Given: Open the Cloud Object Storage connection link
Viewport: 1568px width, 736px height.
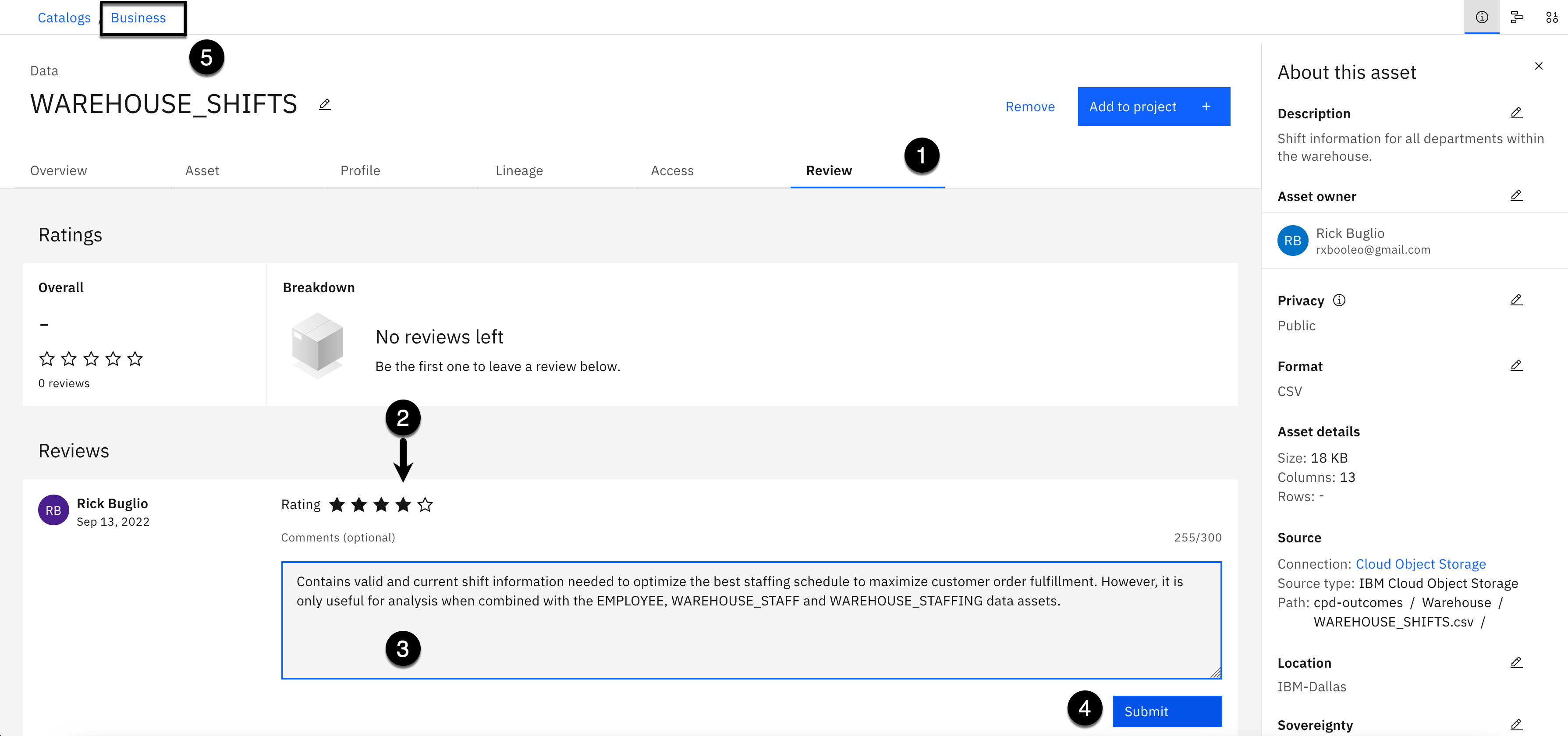Looking at the screenshot, I should coord(1421,564).
